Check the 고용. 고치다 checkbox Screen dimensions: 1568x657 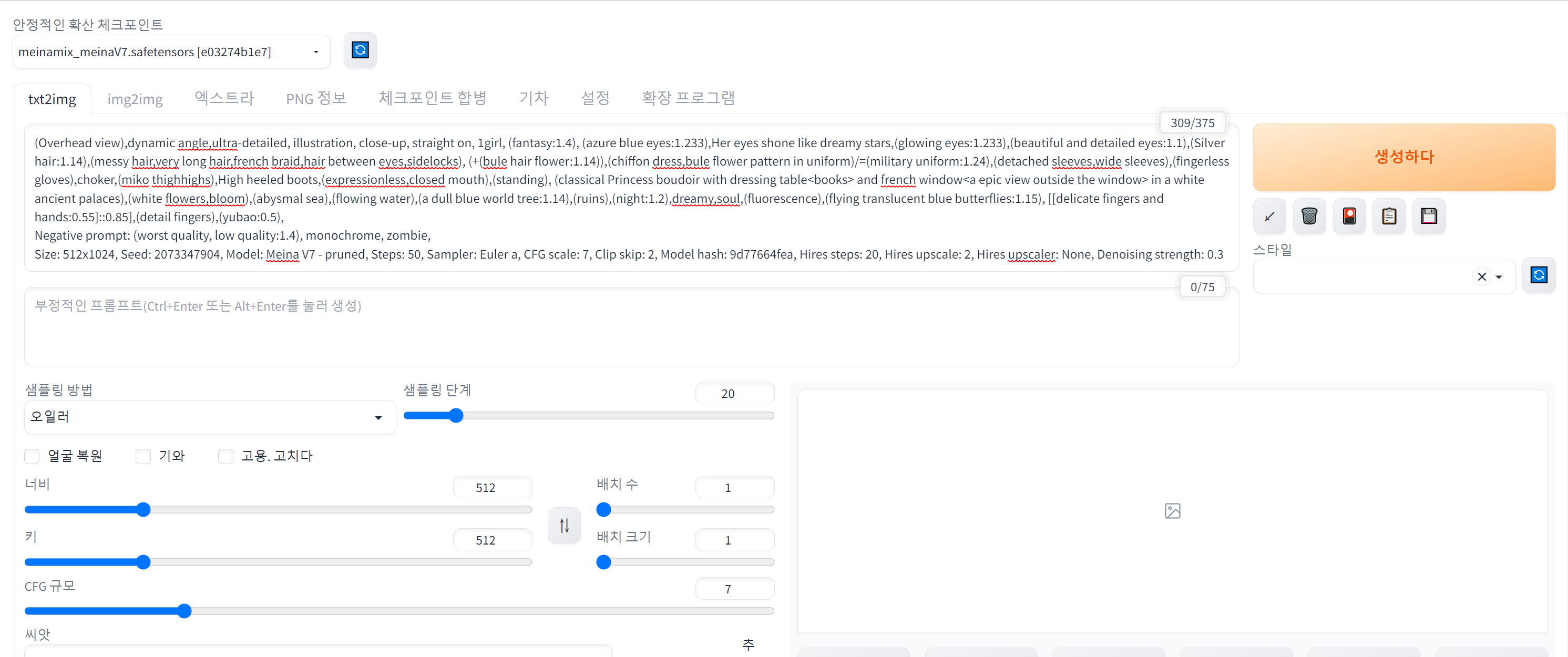[226, 456]
